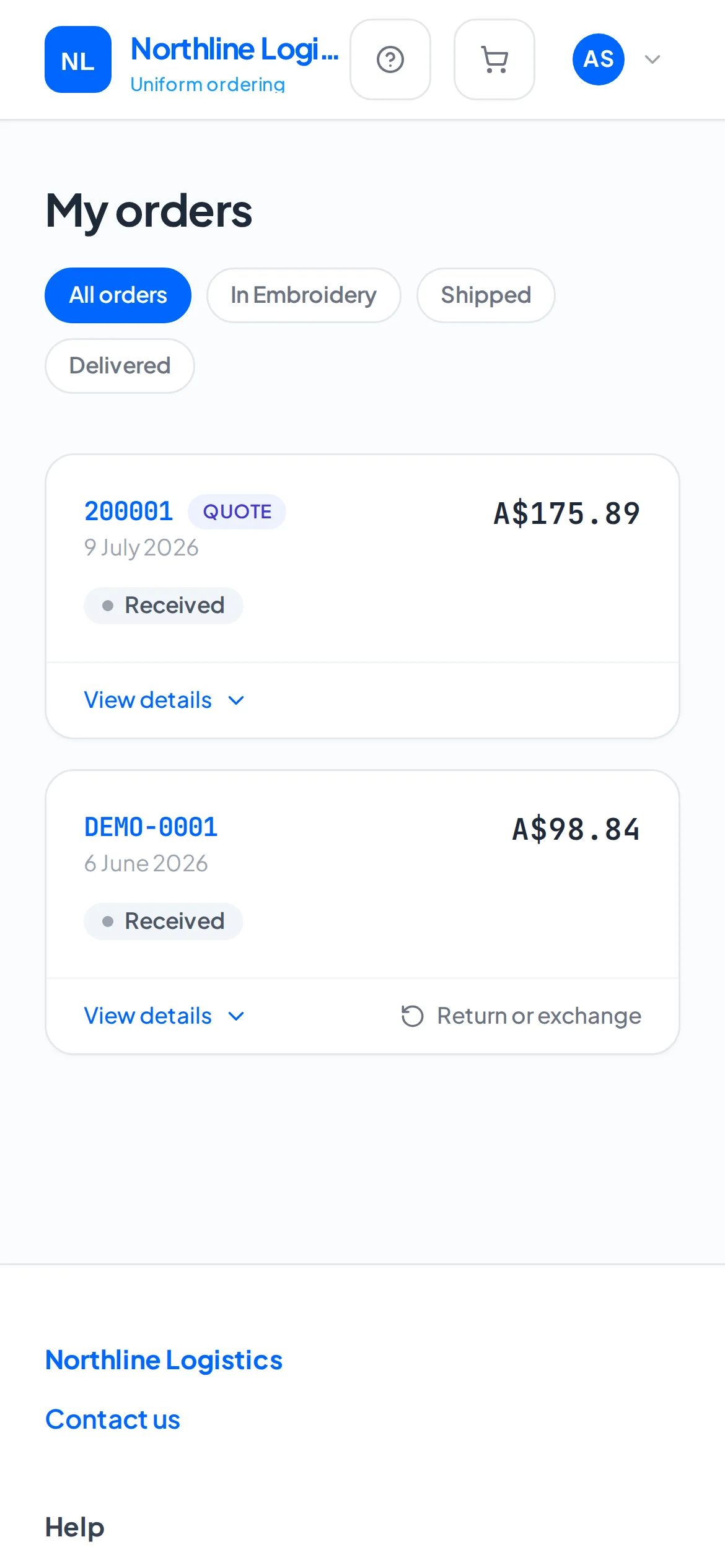
Task: Switch to the Delivered filter
Action: [120, 366]
